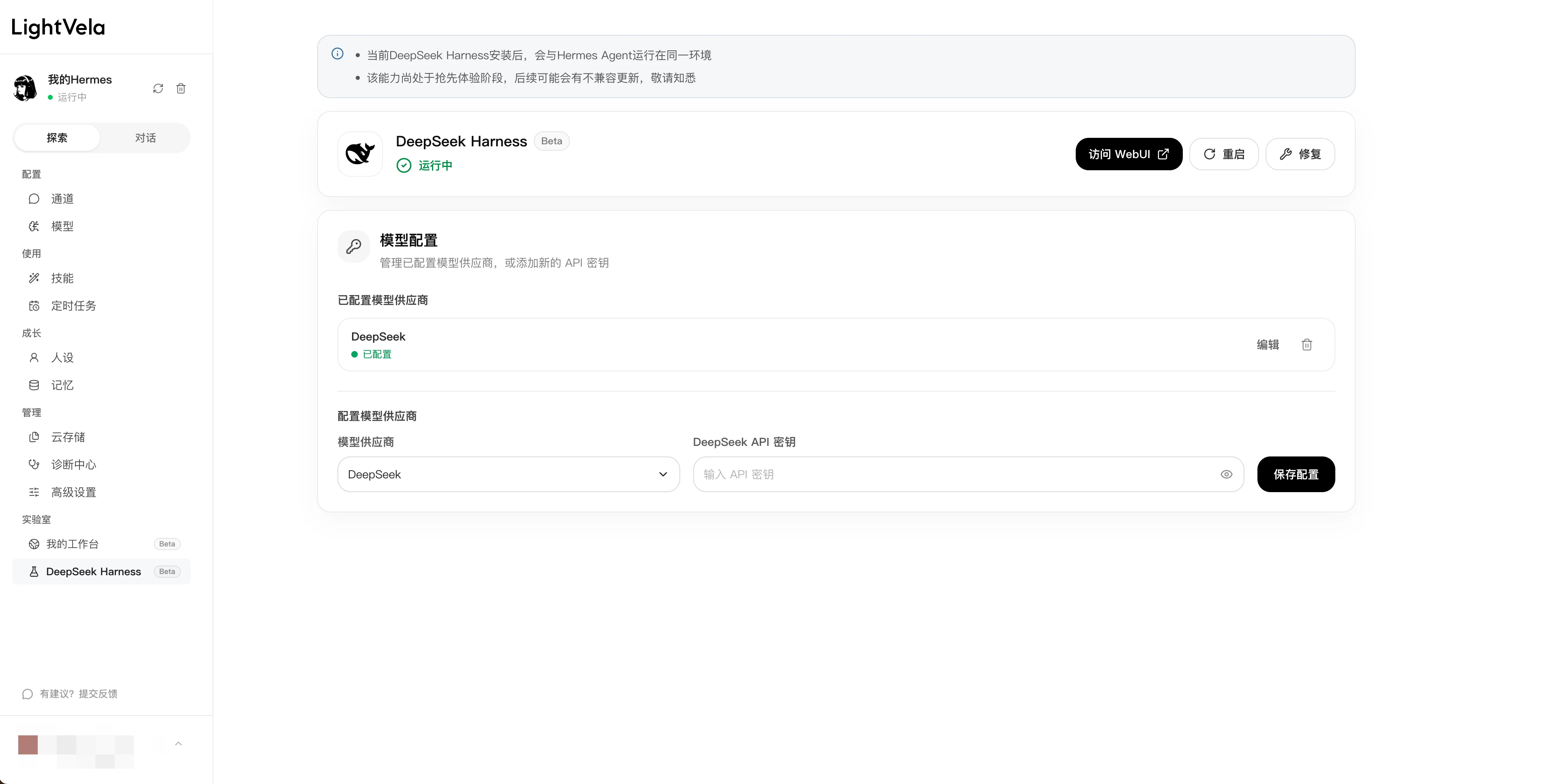
Task: Switch to the 探索 tab
Action: tap(57, 138)
